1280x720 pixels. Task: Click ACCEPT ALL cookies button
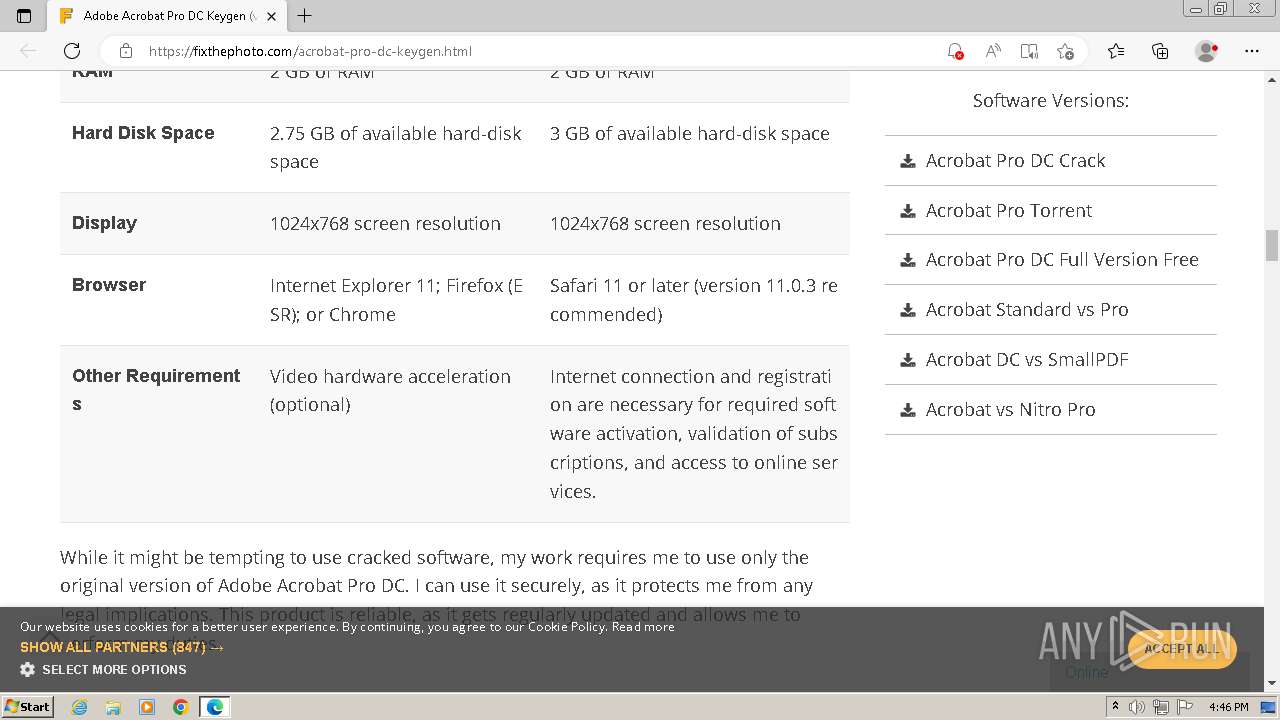pos(1182,648)
